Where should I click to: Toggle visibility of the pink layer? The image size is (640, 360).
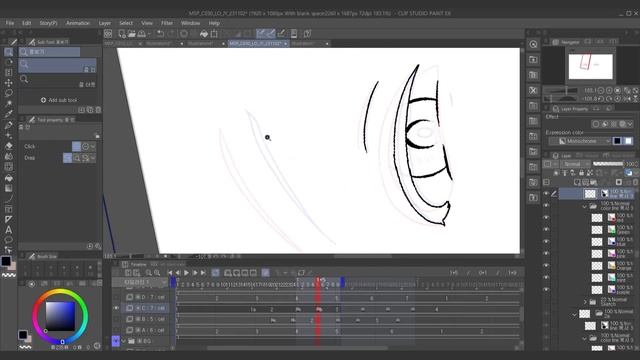click(546, 253)
